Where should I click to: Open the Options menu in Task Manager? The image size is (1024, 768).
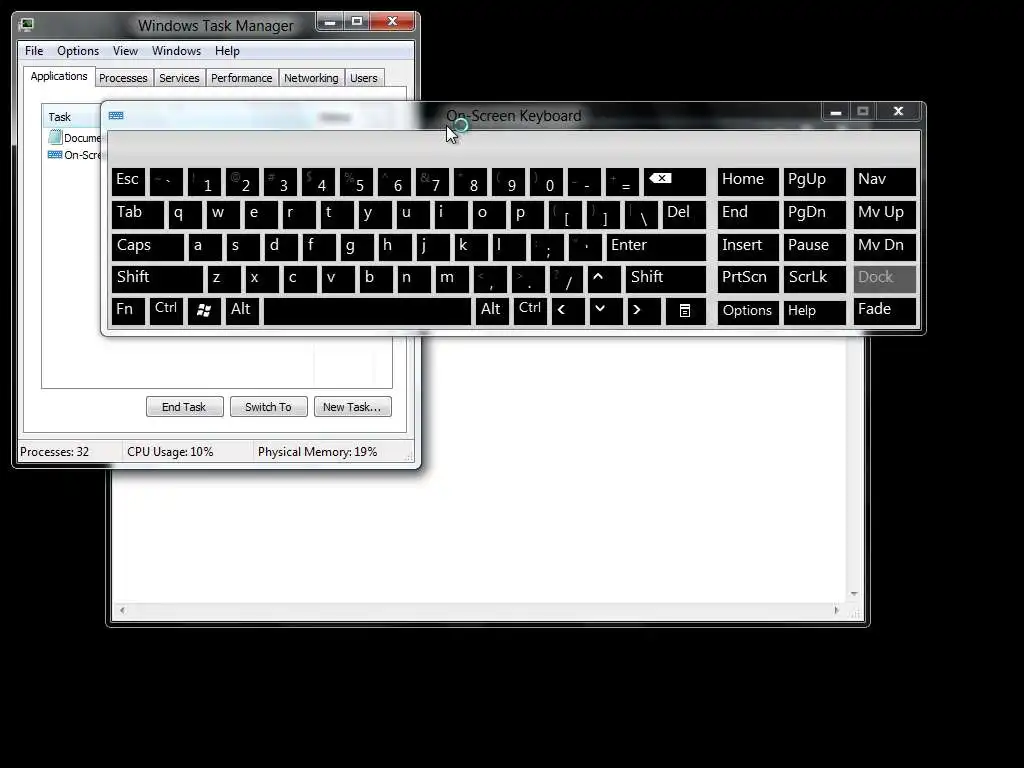tap(78, 51)
